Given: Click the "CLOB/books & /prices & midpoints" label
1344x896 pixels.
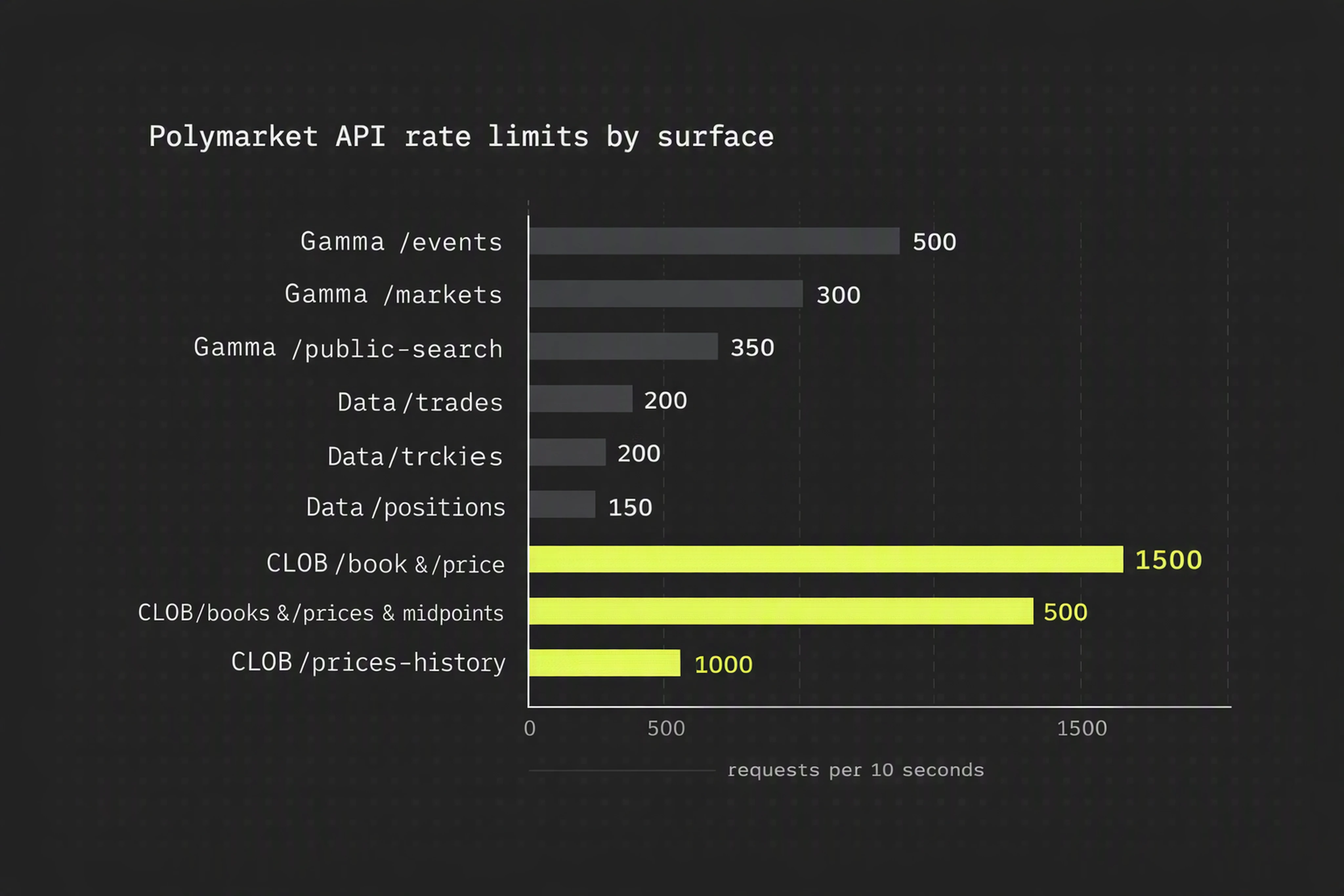Looking at the screenshot, I should click(321, 613).
